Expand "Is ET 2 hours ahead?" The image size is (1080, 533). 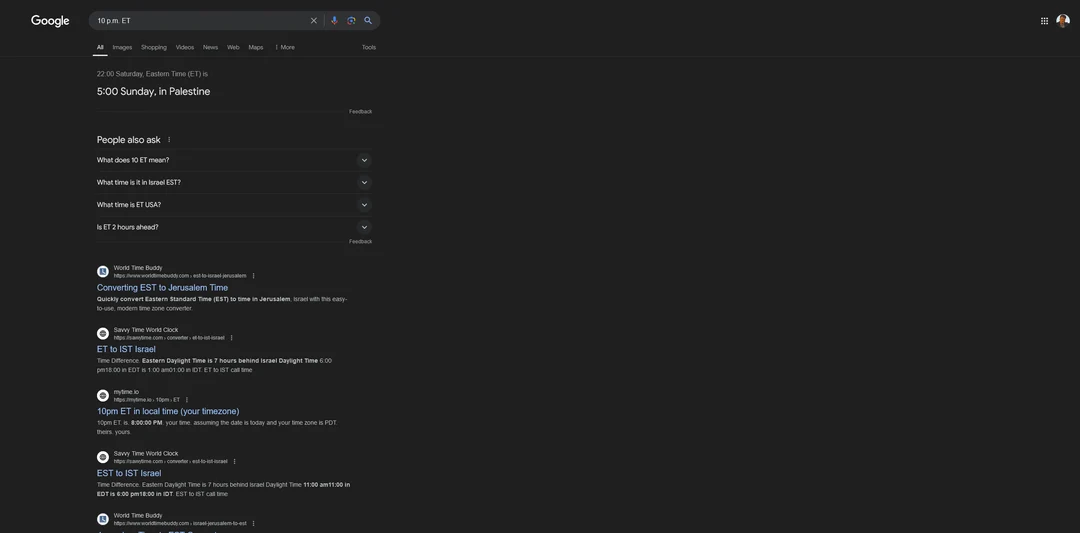pos(234,227)
